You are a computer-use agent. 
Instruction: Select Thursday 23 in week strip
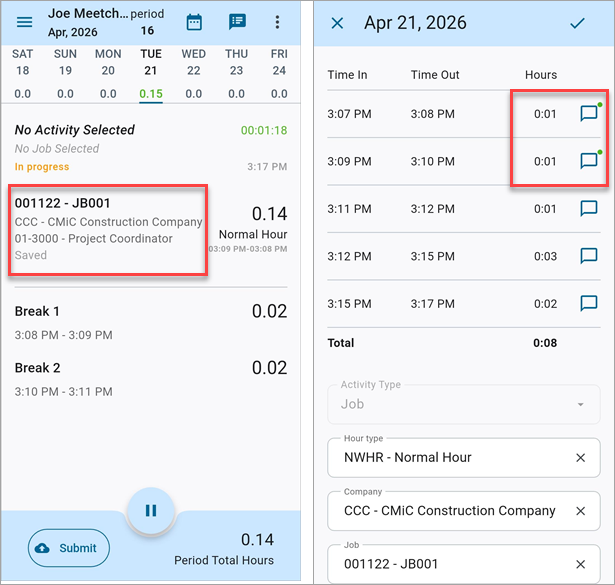pos(236,74)
